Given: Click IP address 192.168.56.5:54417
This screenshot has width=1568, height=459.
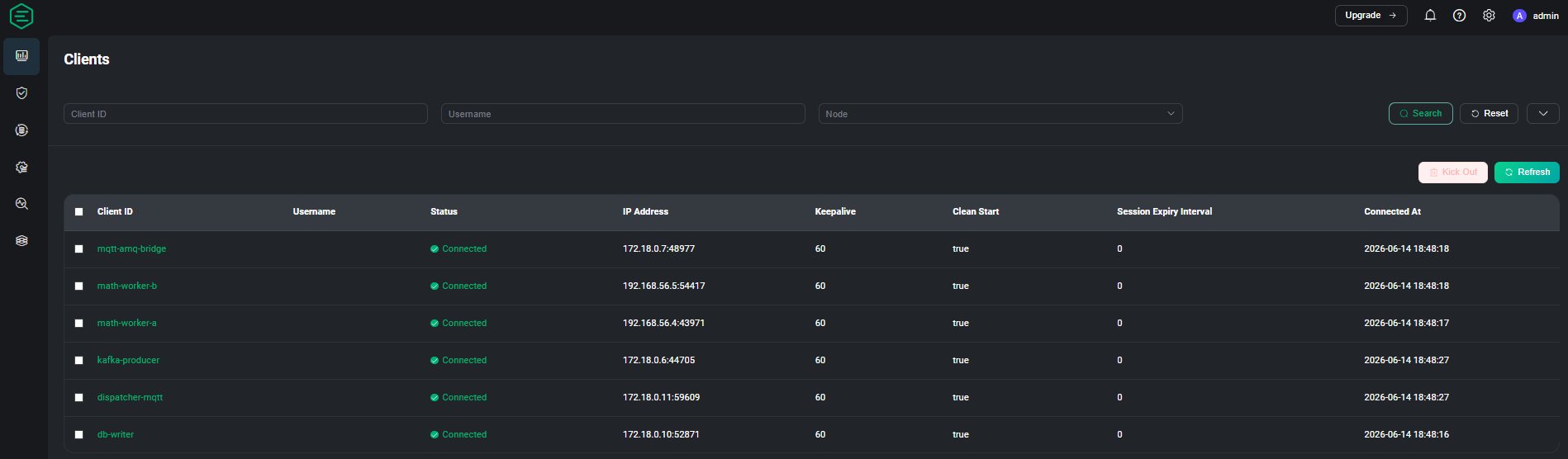Looking at the screenshot, I should (x=663, y=286).
